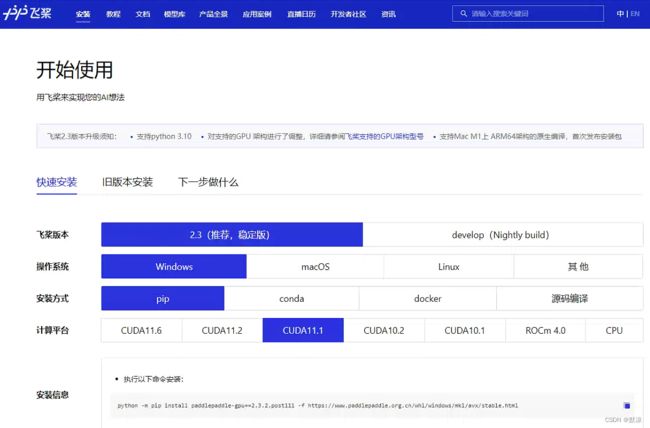Open the 资讯 navigation item
This screenshot has height=428, width=650.
(388, 14)
